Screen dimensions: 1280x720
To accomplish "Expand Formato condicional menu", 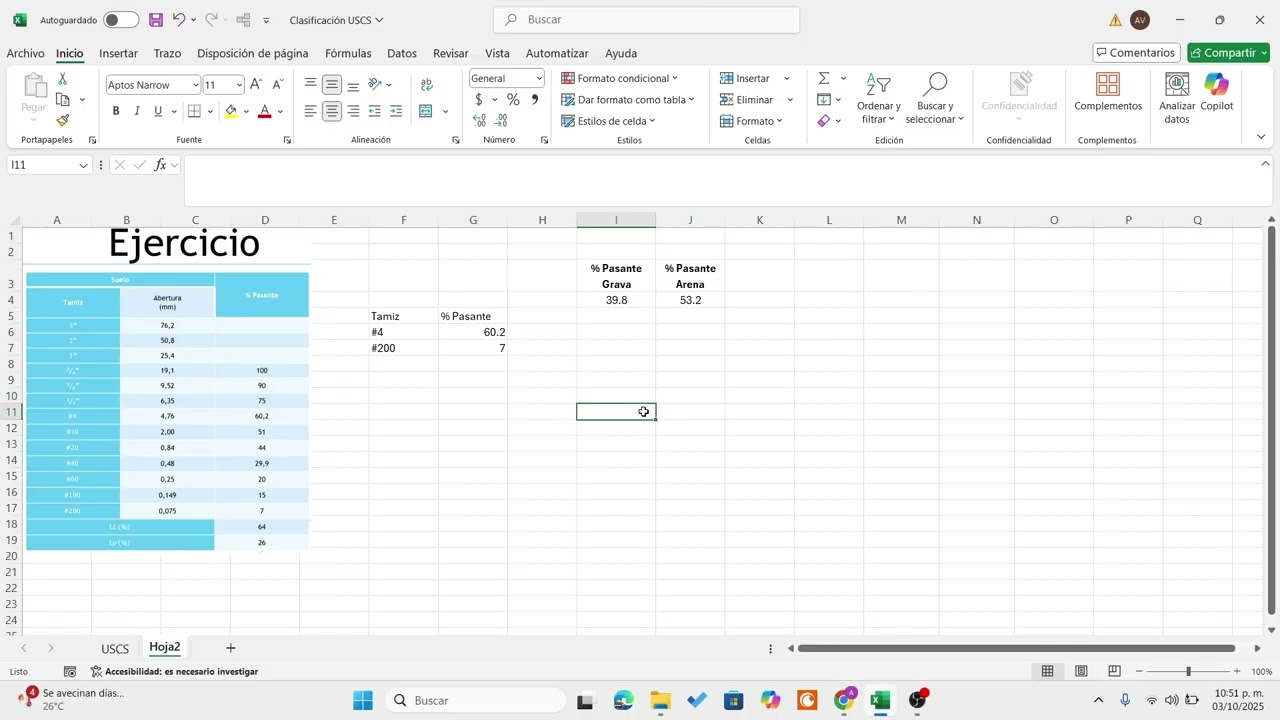I will click(619, 78).
